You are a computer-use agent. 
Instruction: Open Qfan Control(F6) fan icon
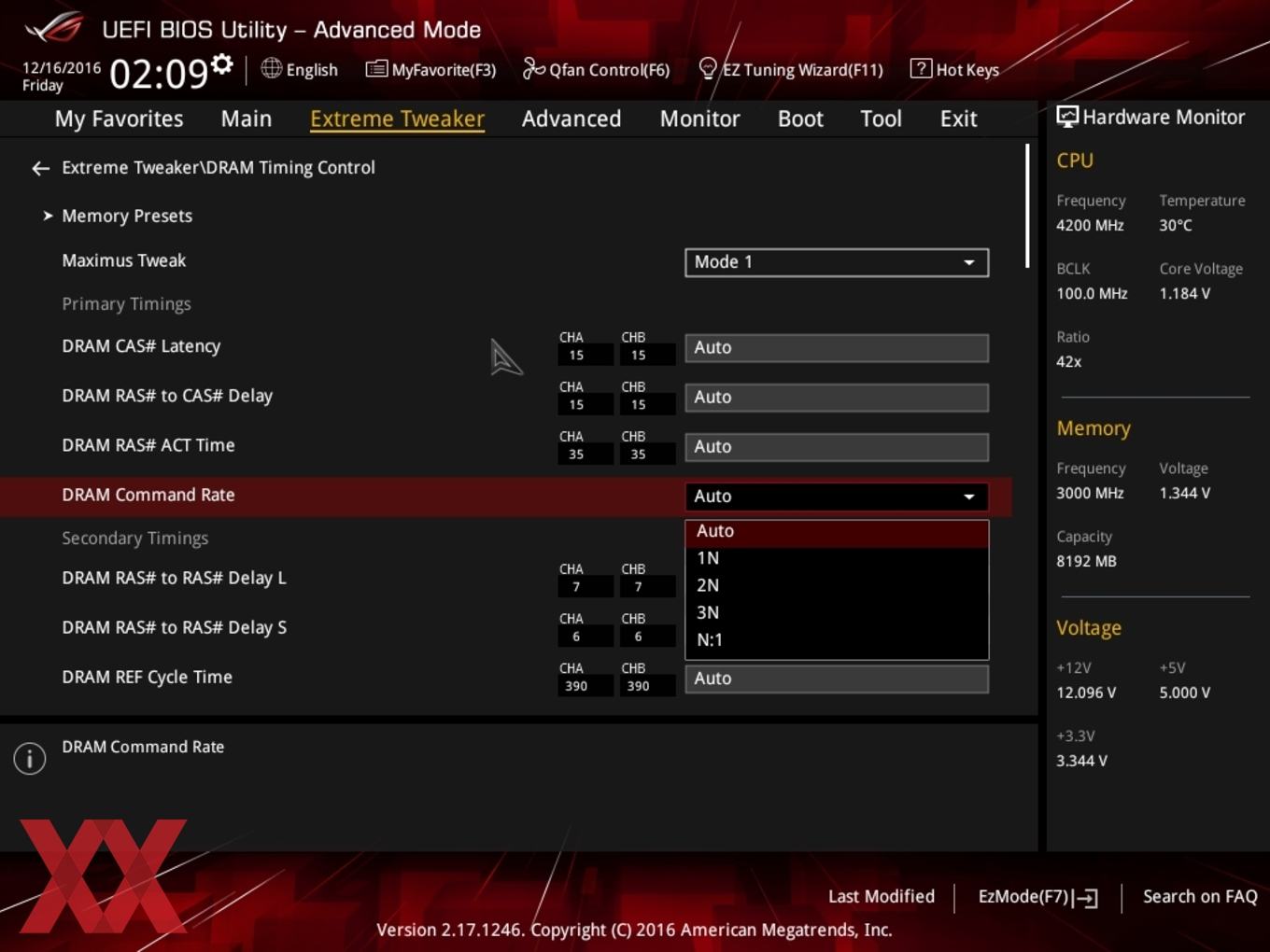[533, 68]
